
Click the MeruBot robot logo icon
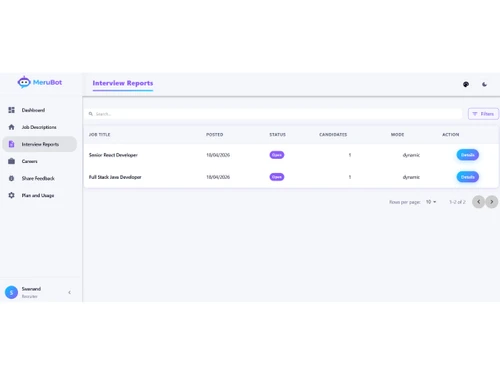point(24,82)
